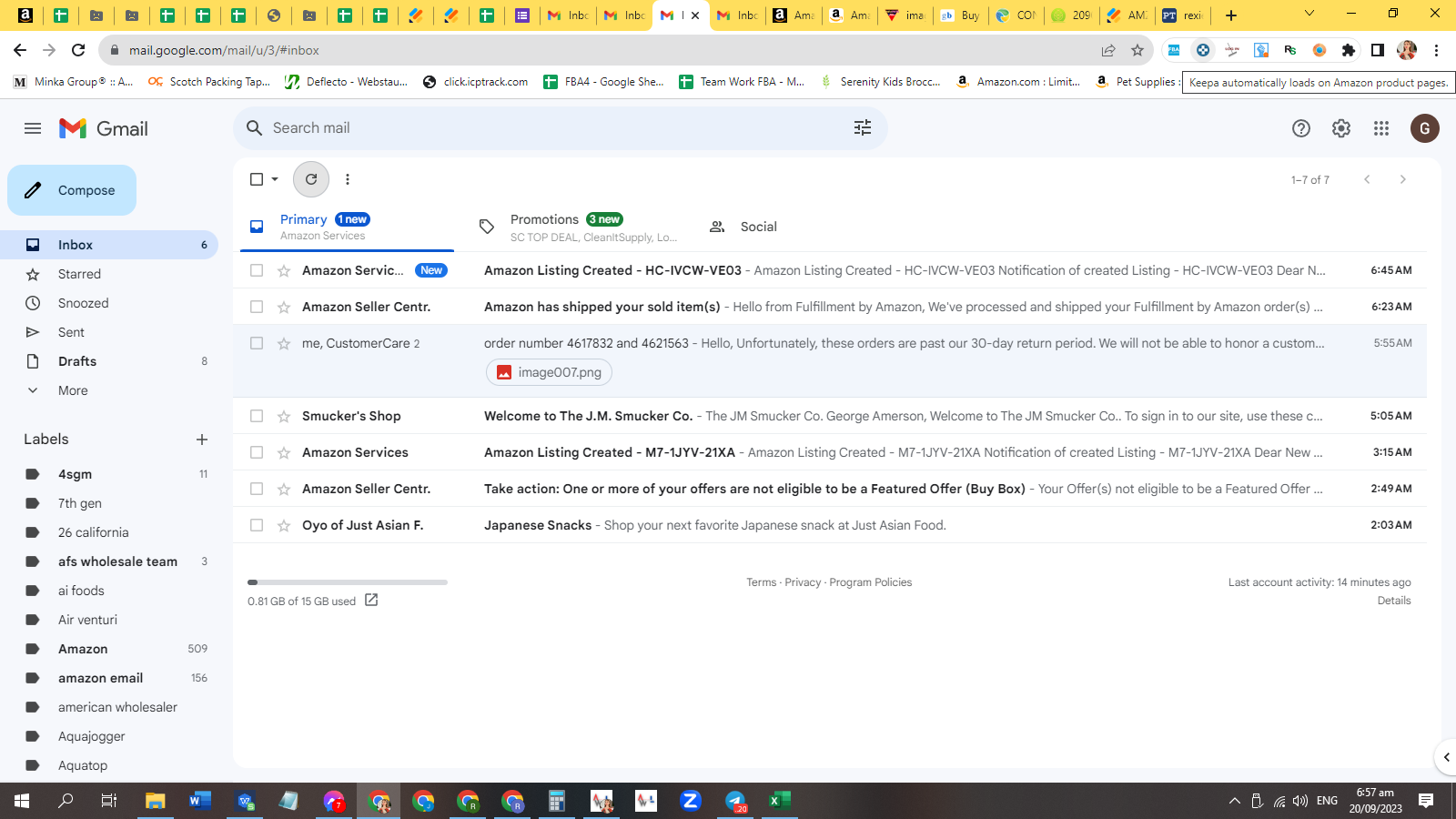Screen dimensions: 1456x819
Task: Open the Snoozed folder
Action: (x=109, y=303)
